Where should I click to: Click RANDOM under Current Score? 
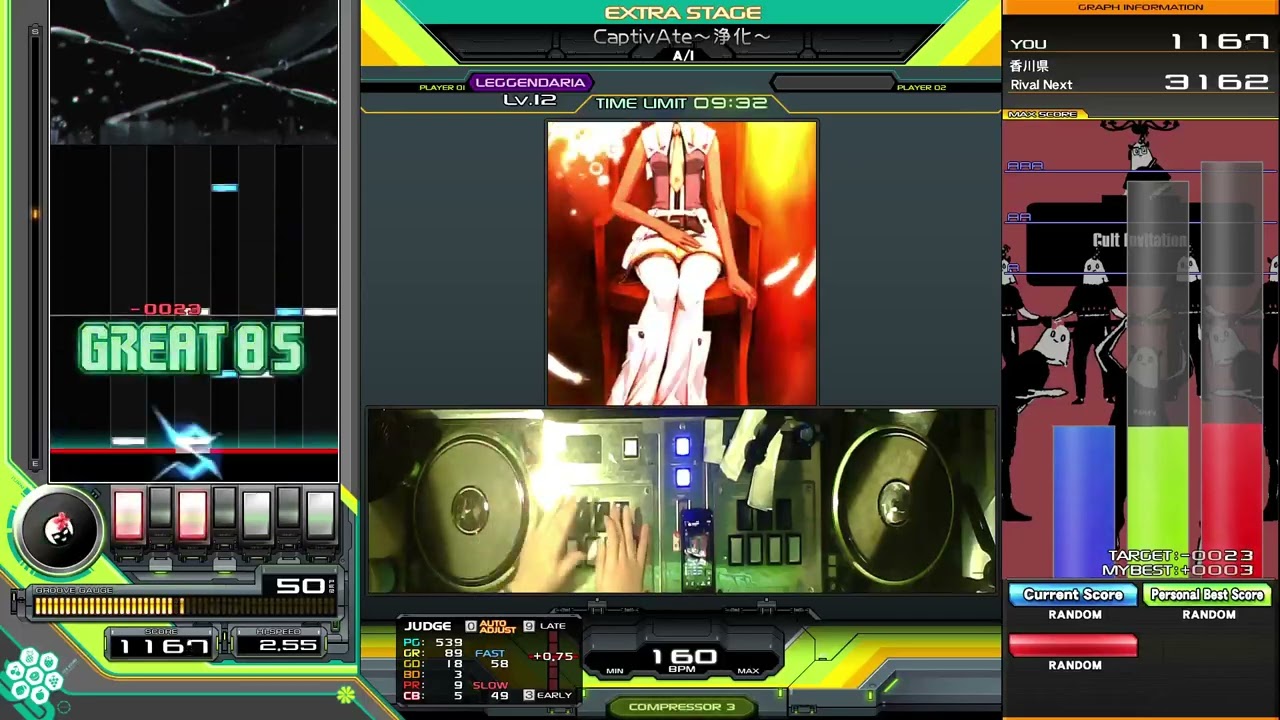pyautogui.click(x=1075, y=615)
